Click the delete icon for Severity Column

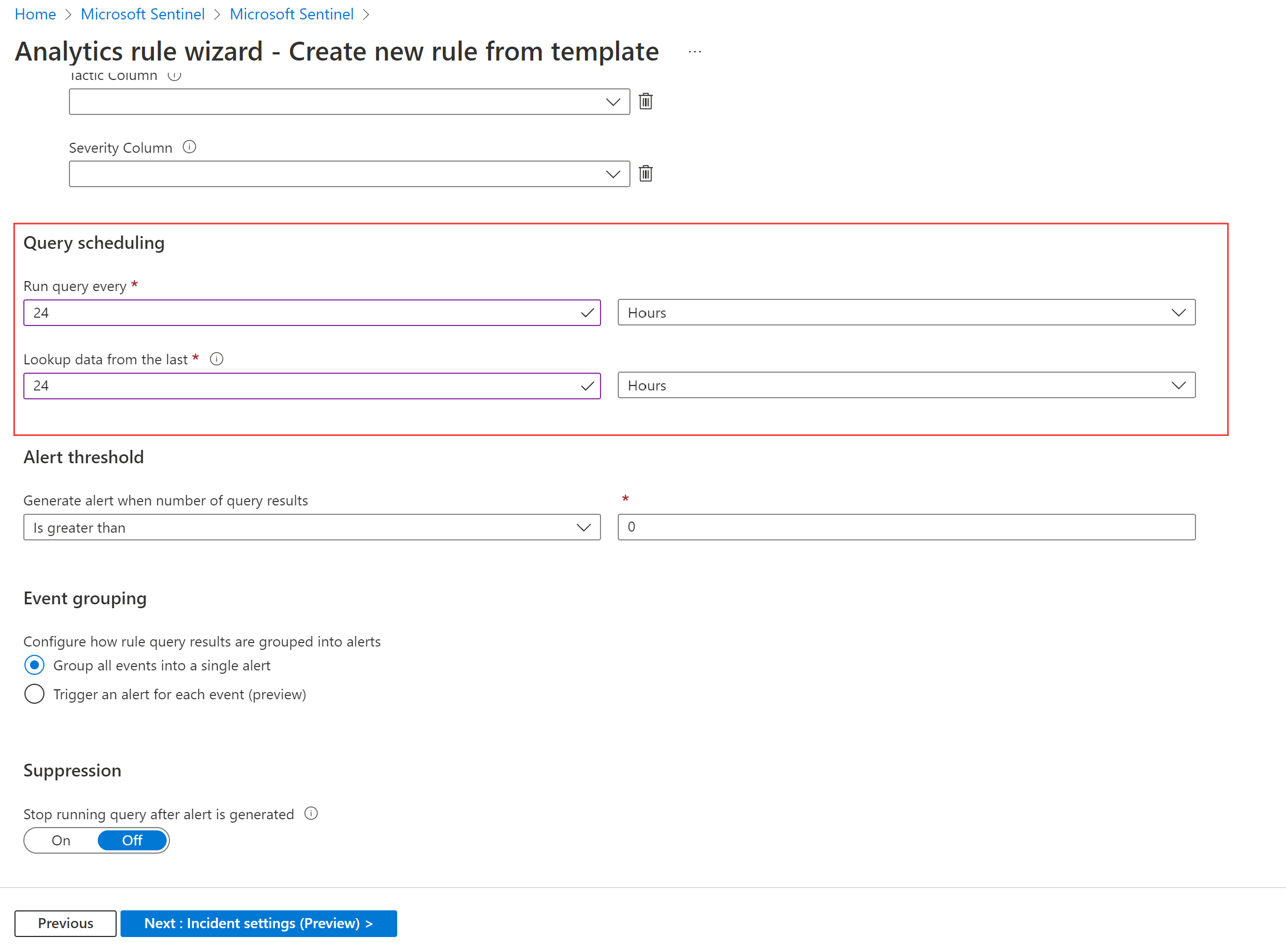click(647, 173)
